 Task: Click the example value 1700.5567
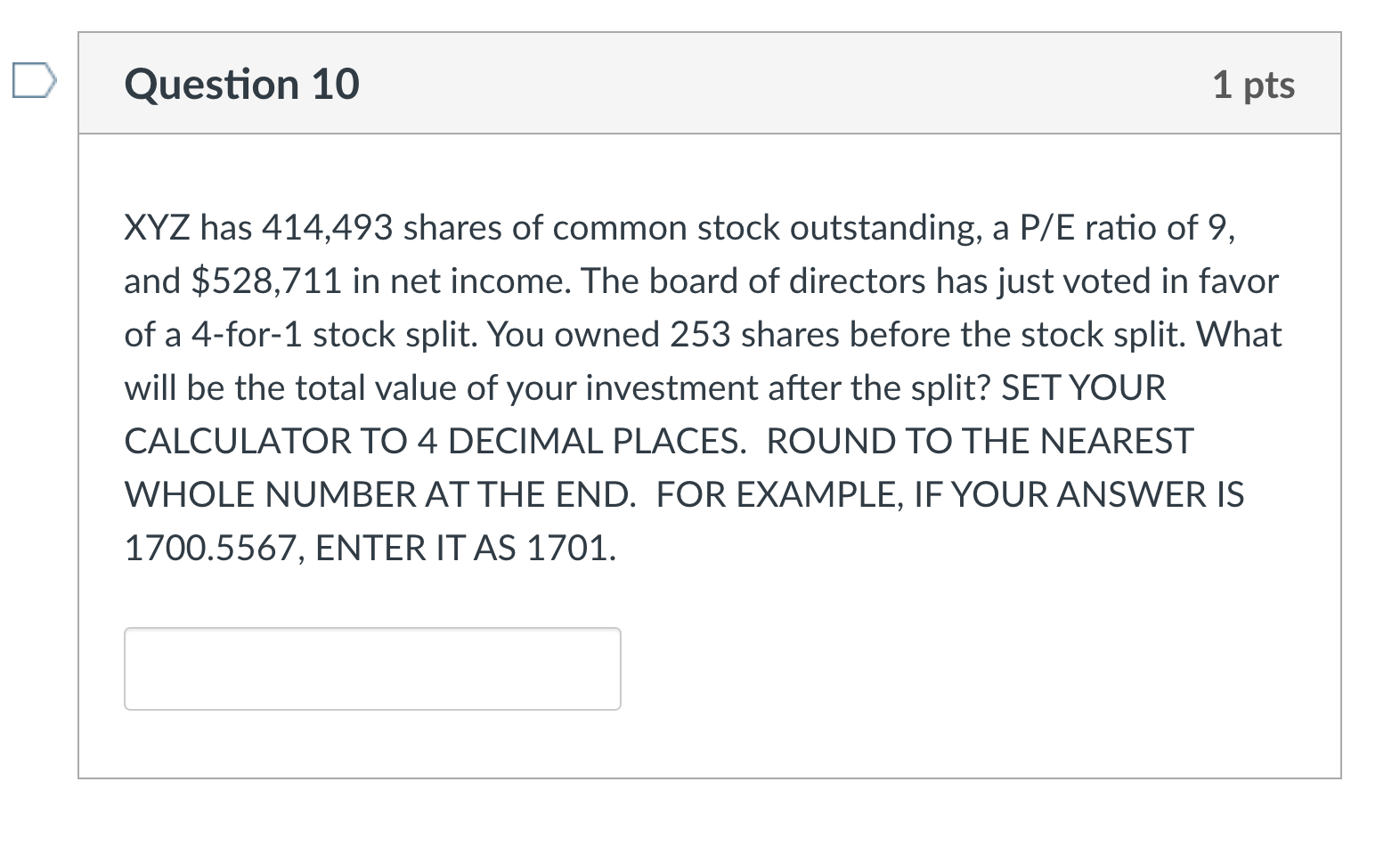coord(216,549)
